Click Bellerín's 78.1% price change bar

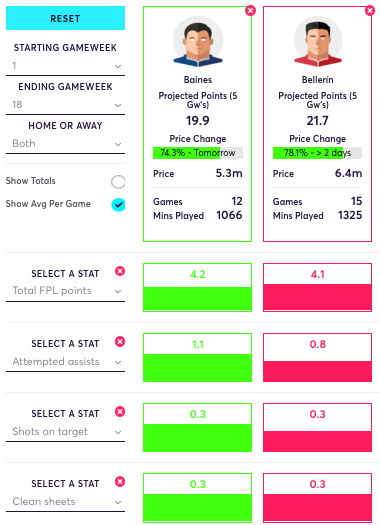coord(317,153)
